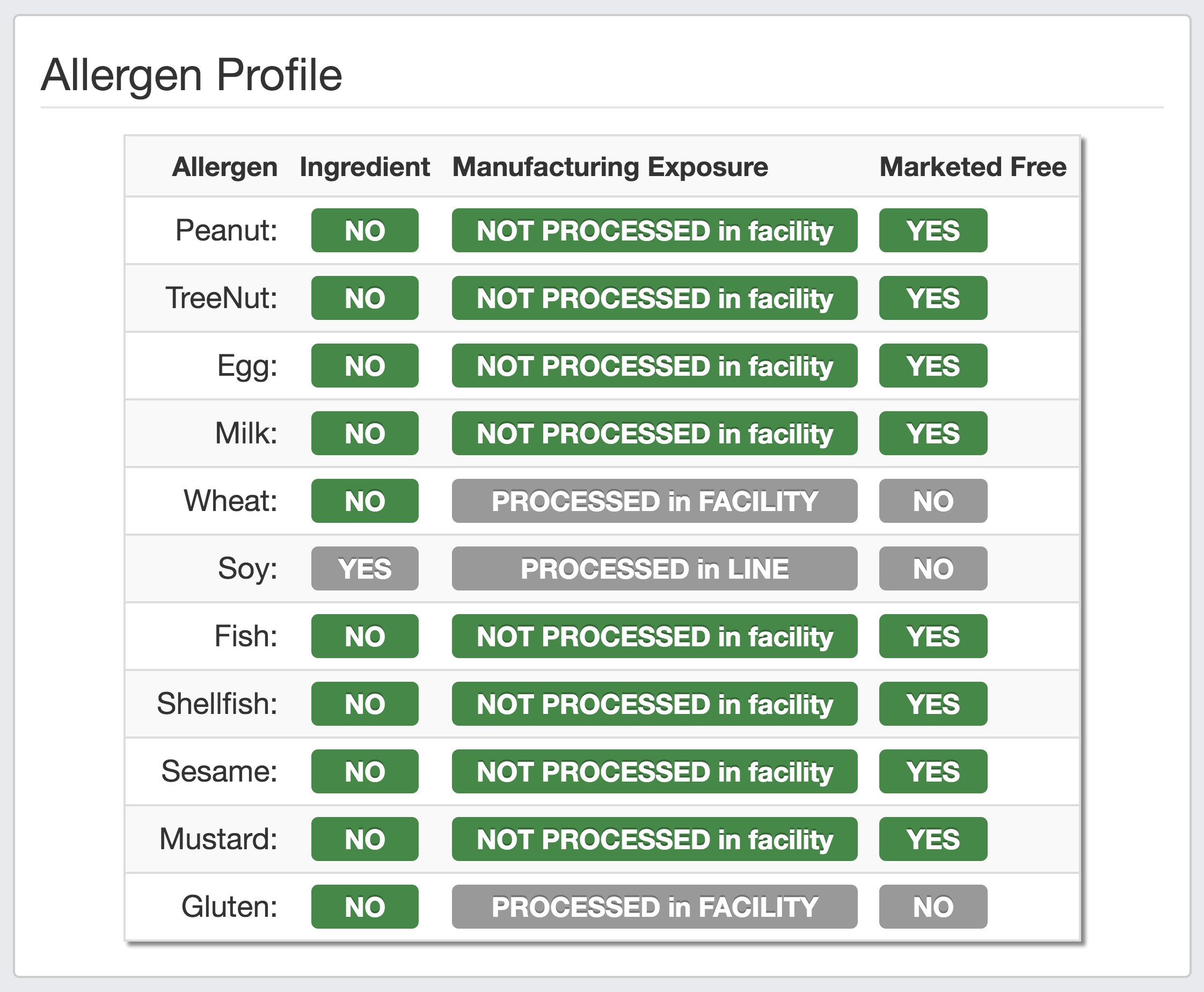Click TreeNut's NOT PROCESSED in facility badge
The image size is (1204, 992).
pos(654,298)
